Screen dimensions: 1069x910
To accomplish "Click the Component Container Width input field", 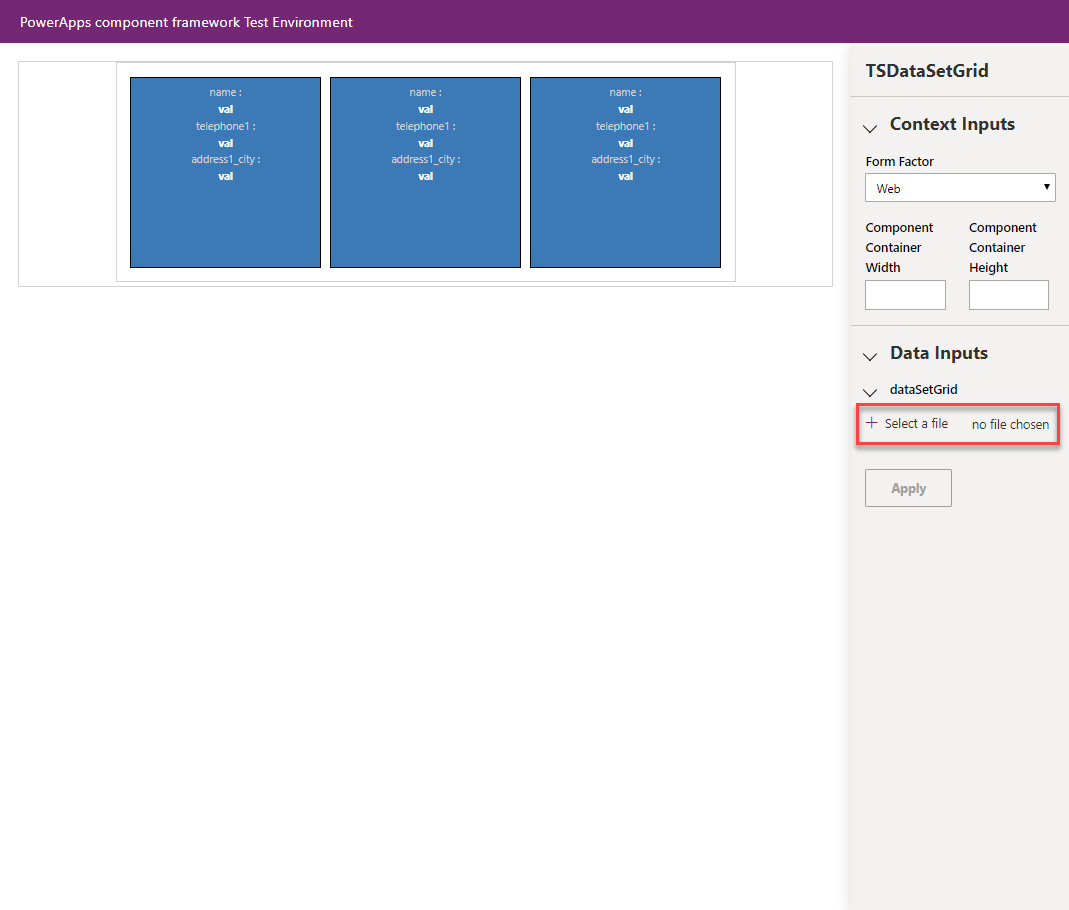I will click(905, 294).
